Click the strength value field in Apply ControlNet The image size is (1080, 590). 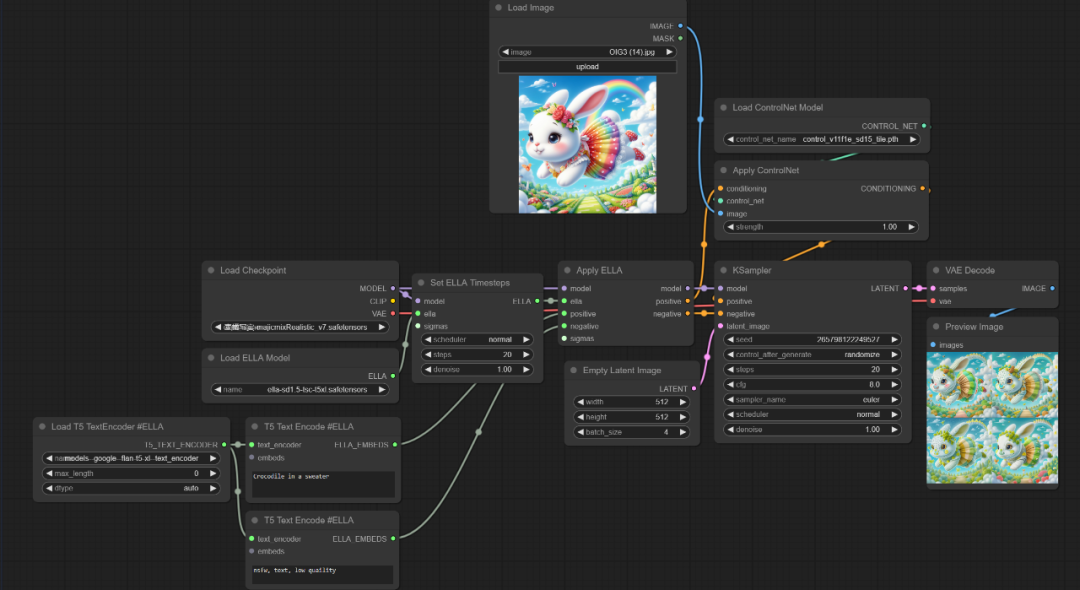coord(822,227)
